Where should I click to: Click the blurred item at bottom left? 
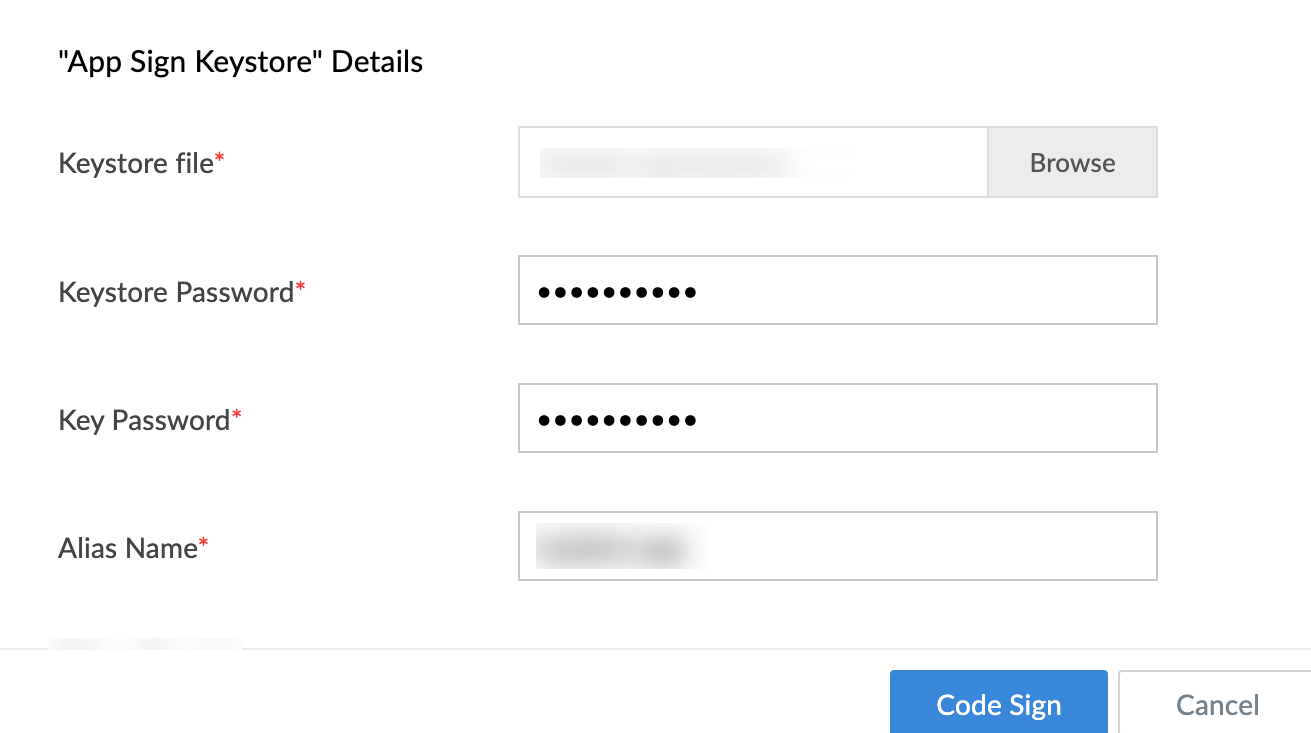point(144,645)
